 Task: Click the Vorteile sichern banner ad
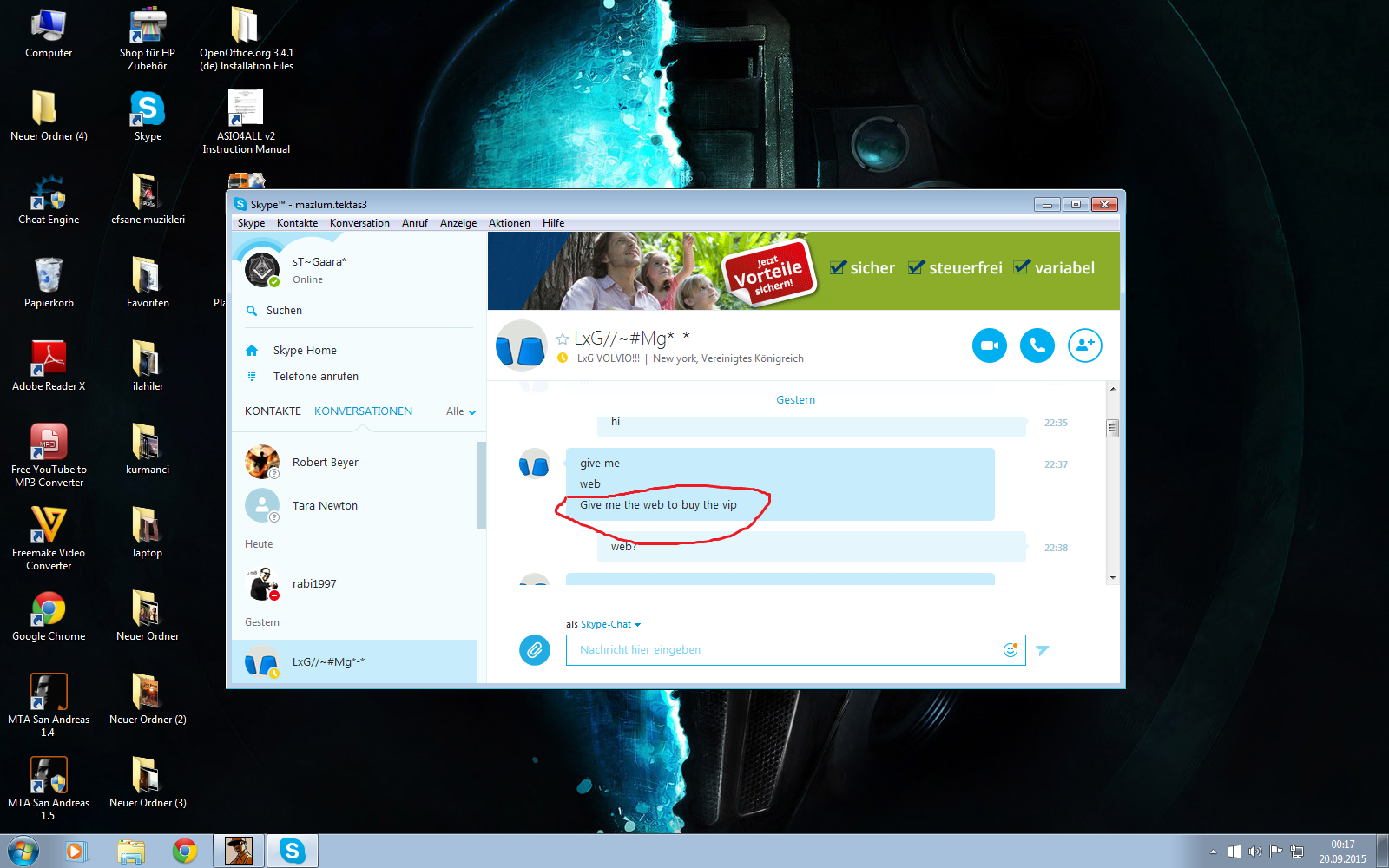(x=804, y=271)
